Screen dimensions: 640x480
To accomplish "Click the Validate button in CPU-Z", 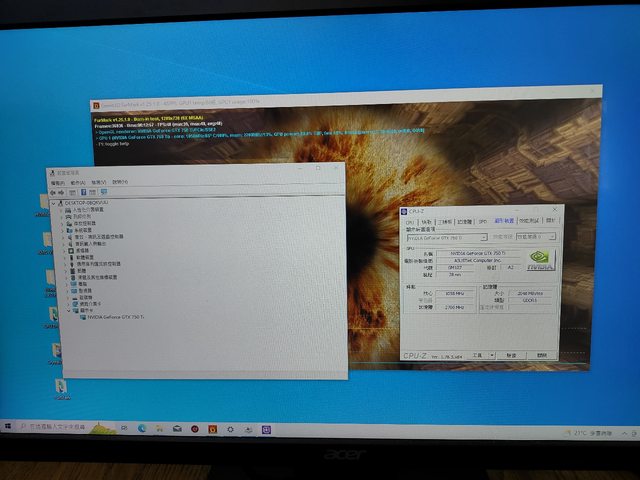I will [511, 355].
